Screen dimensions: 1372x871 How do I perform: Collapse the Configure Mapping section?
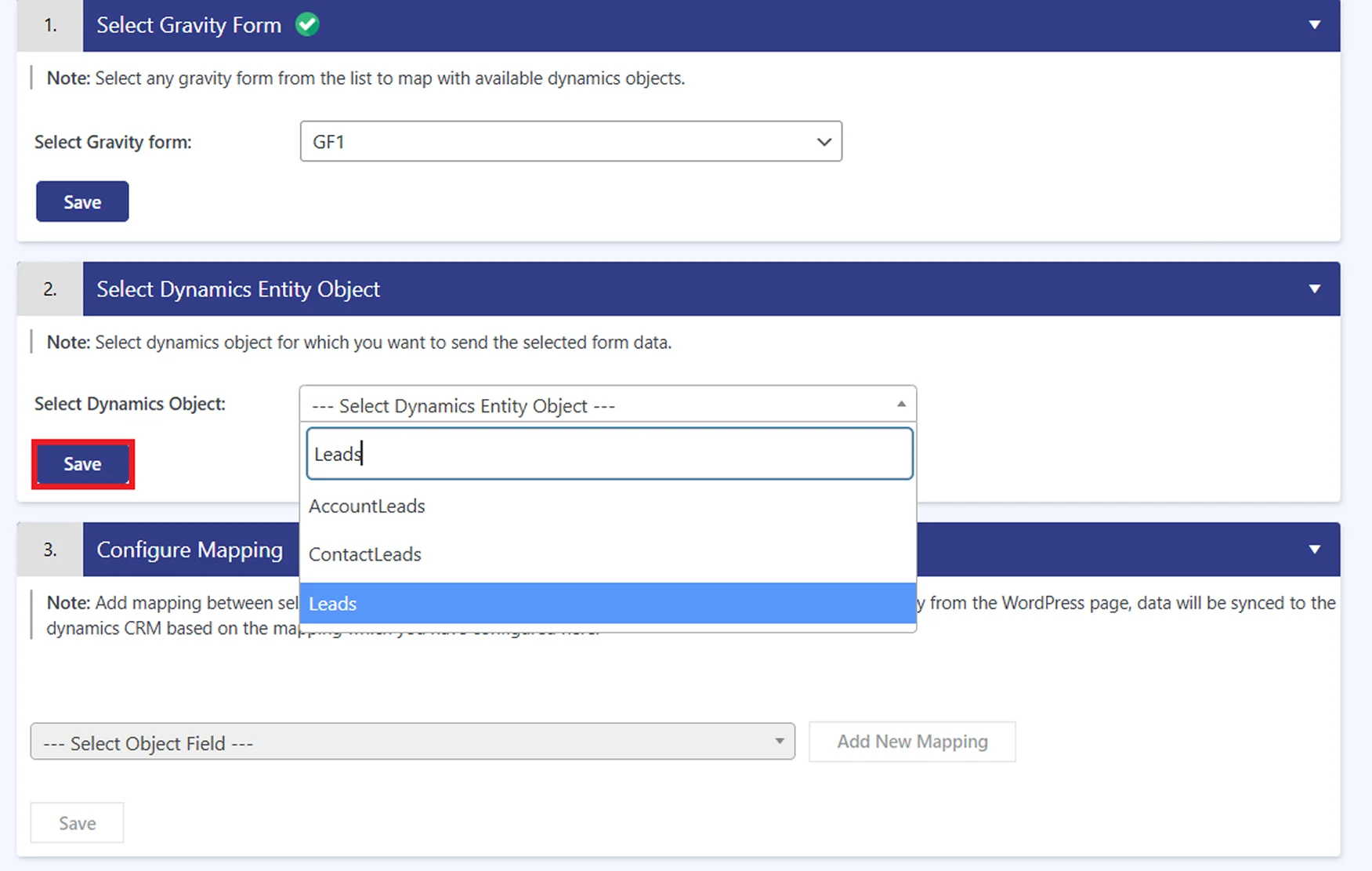tap(1315, 549)
